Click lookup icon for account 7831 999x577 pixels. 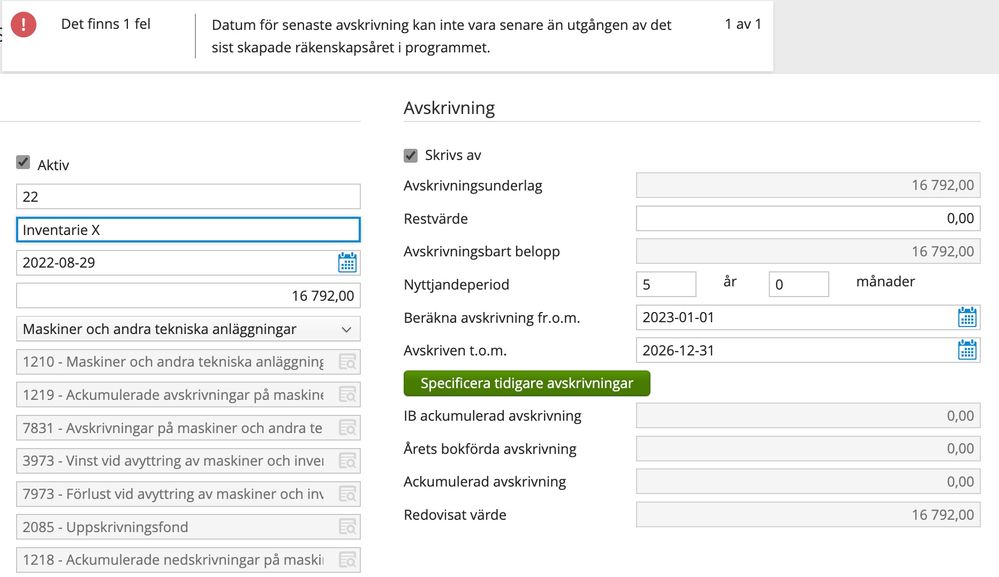347,428
